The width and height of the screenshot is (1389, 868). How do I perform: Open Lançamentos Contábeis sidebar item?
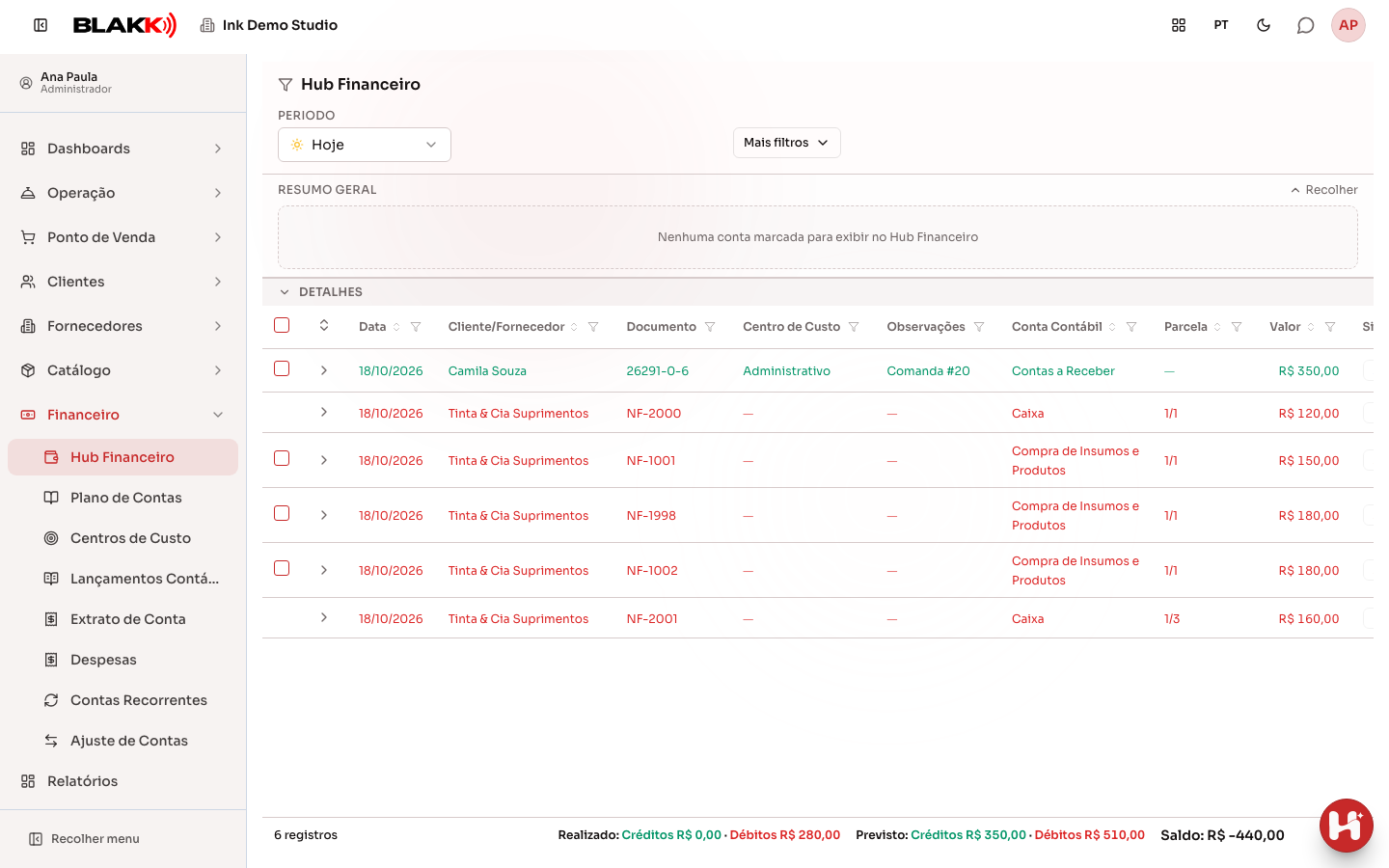coord(123,579)
